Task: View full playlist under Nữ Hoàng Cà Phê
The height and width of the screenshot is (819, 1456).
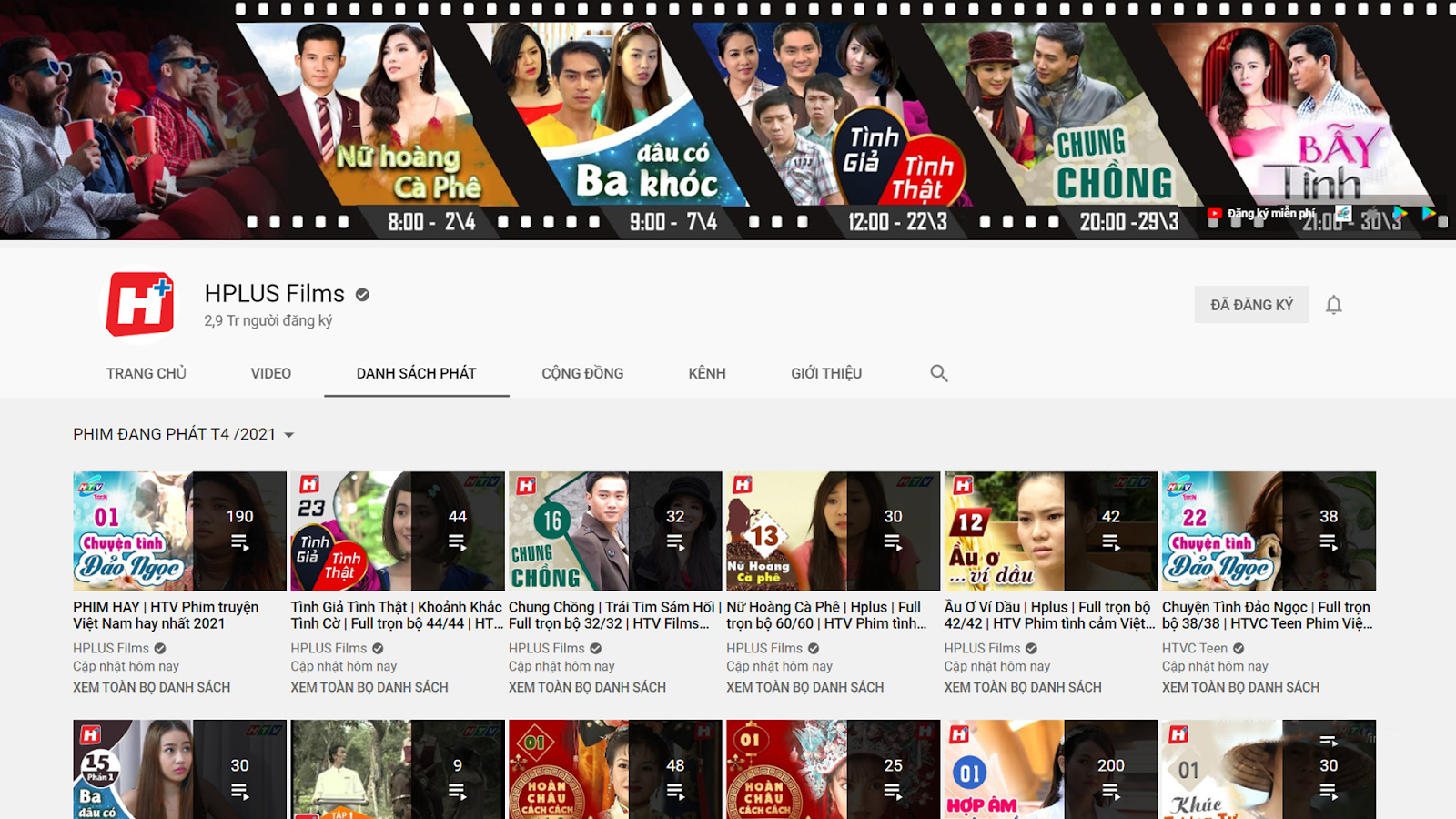Action: [804, 687]
